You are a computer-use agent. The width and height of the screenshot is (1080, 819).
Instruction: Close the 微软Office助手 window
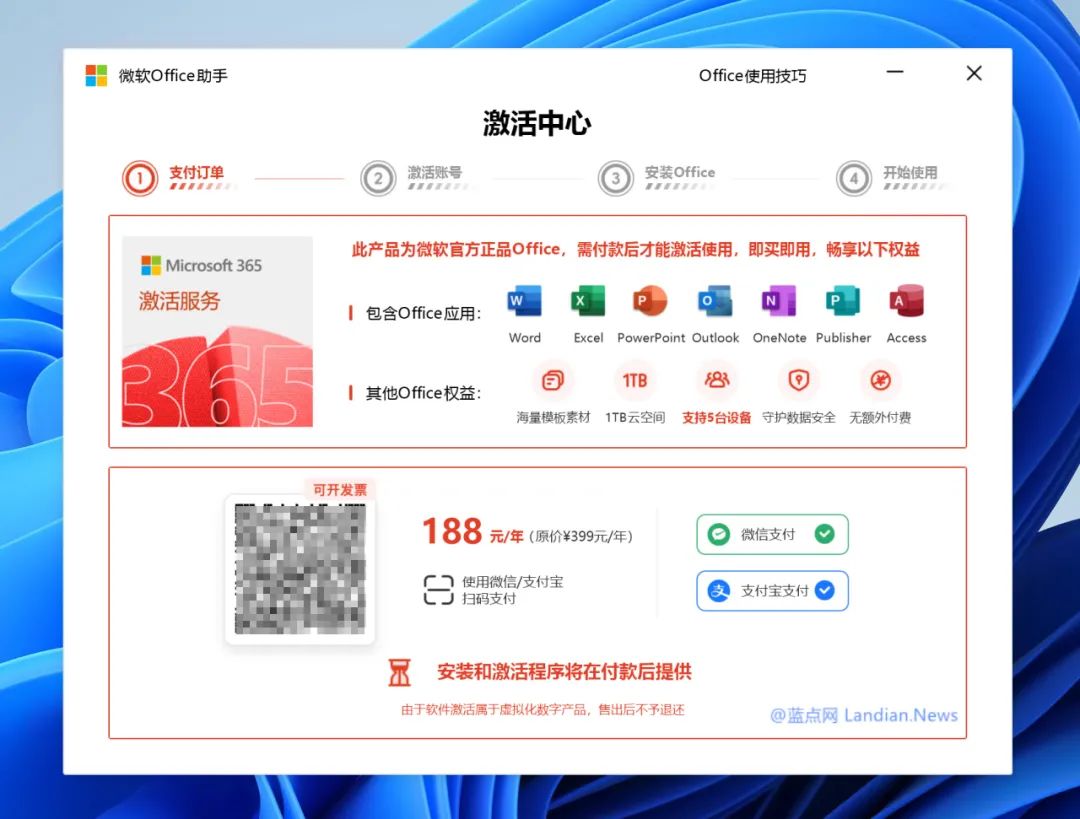point(974,73)
